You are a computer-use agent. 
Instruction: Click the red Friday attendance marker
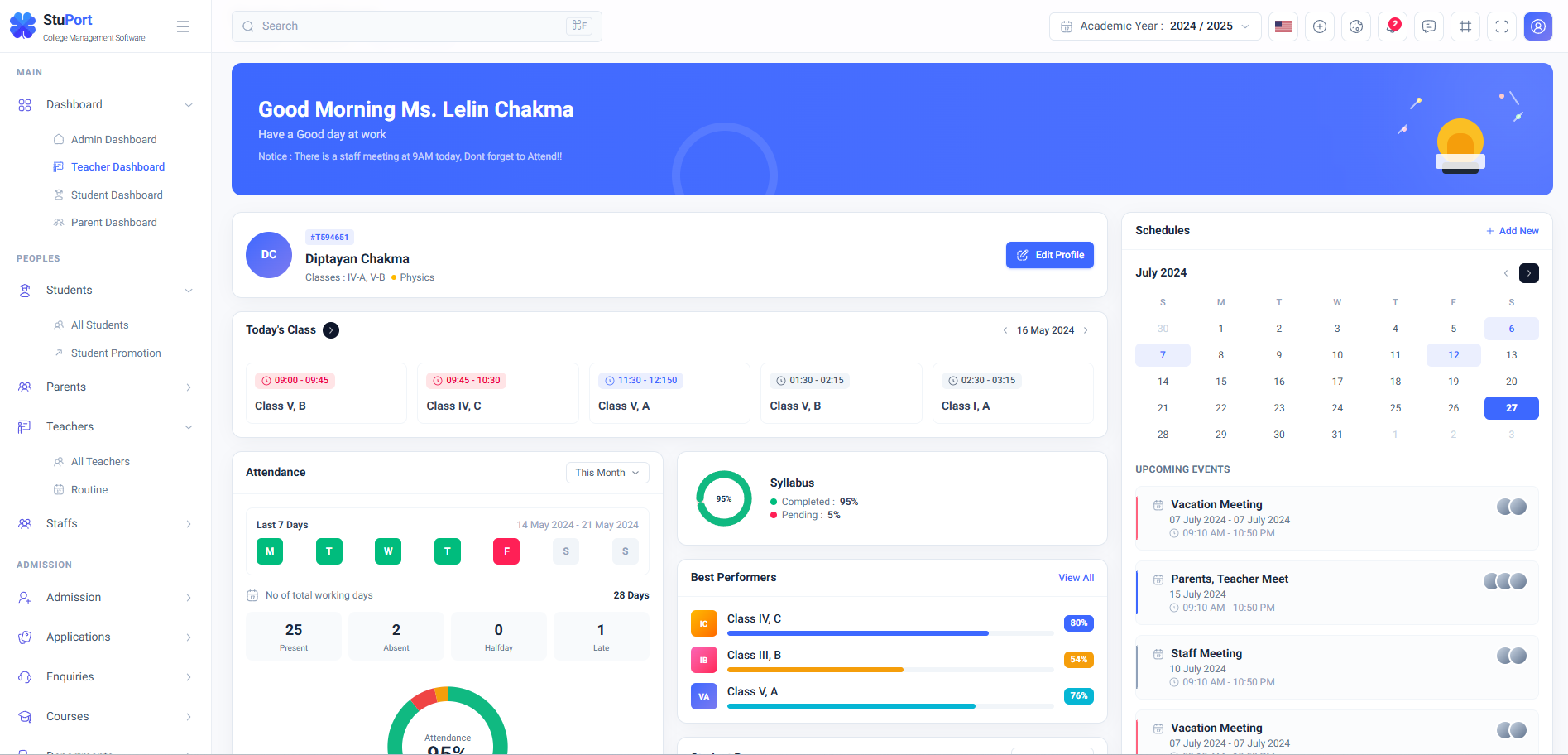[506, 551]
